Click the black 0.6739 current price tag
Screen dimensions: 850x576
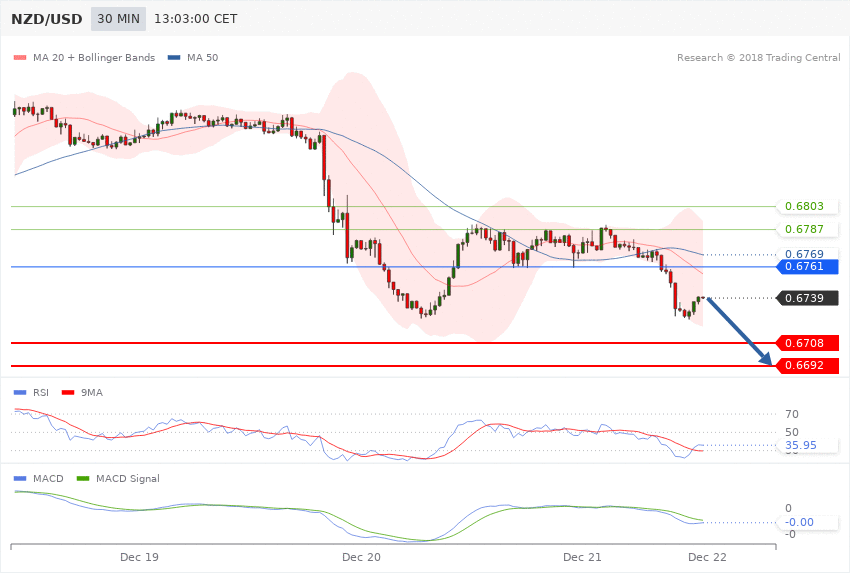(x=808, y=298)
